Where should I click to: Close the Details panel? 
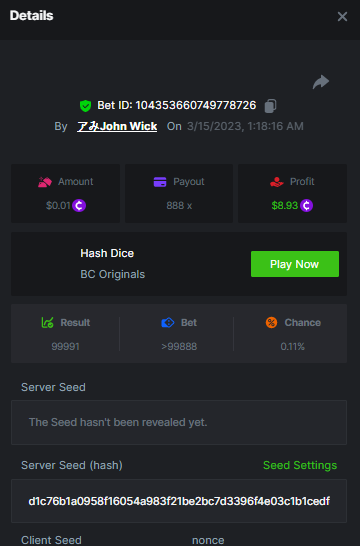pos(342,16)
